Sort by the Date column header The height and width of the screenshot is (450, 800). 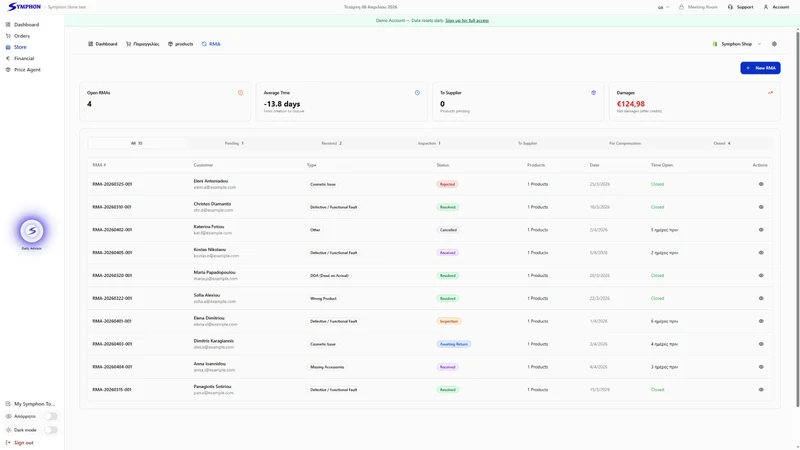point(594,165)
